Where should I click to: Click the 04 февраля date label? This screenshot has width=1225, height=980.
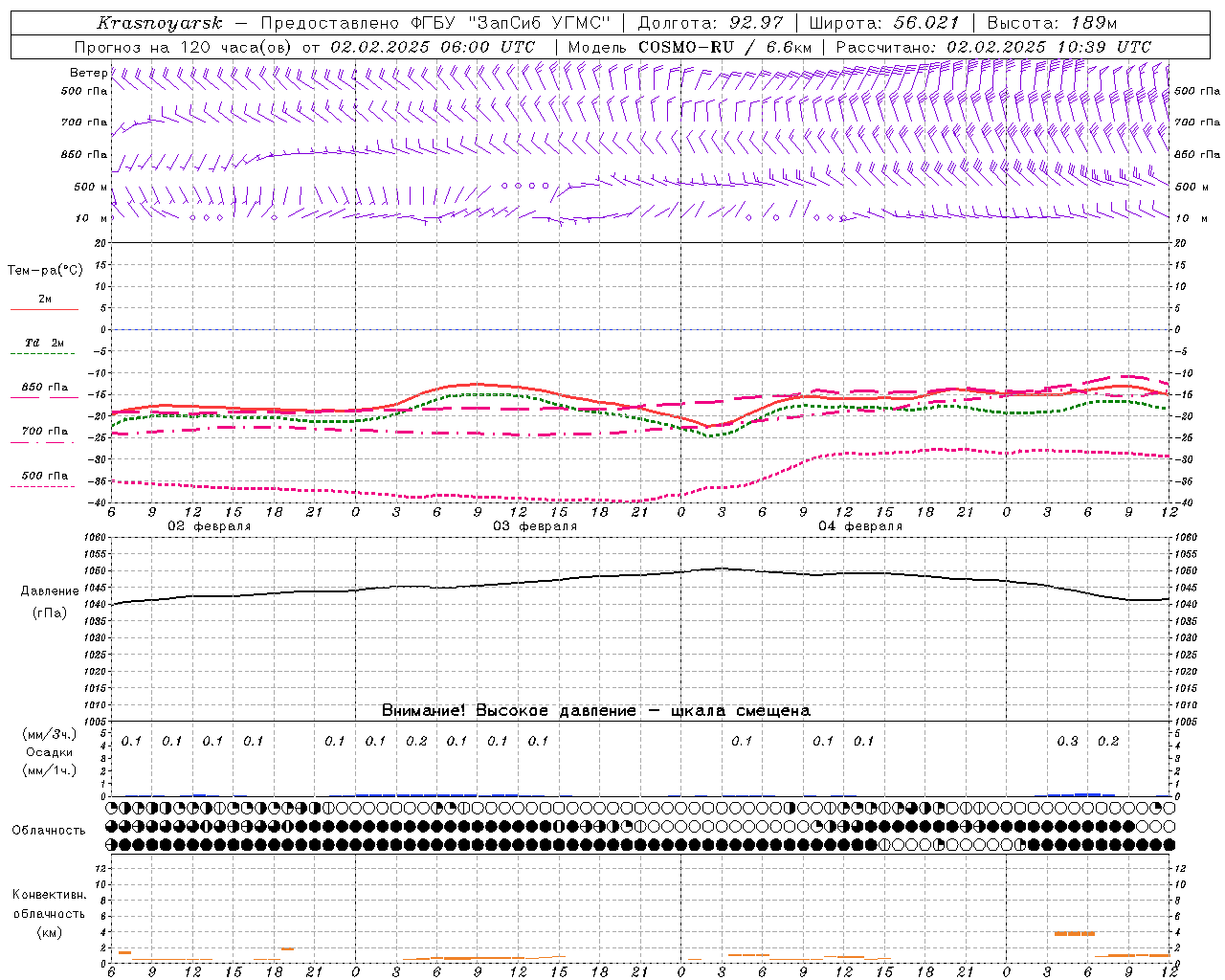860,526
